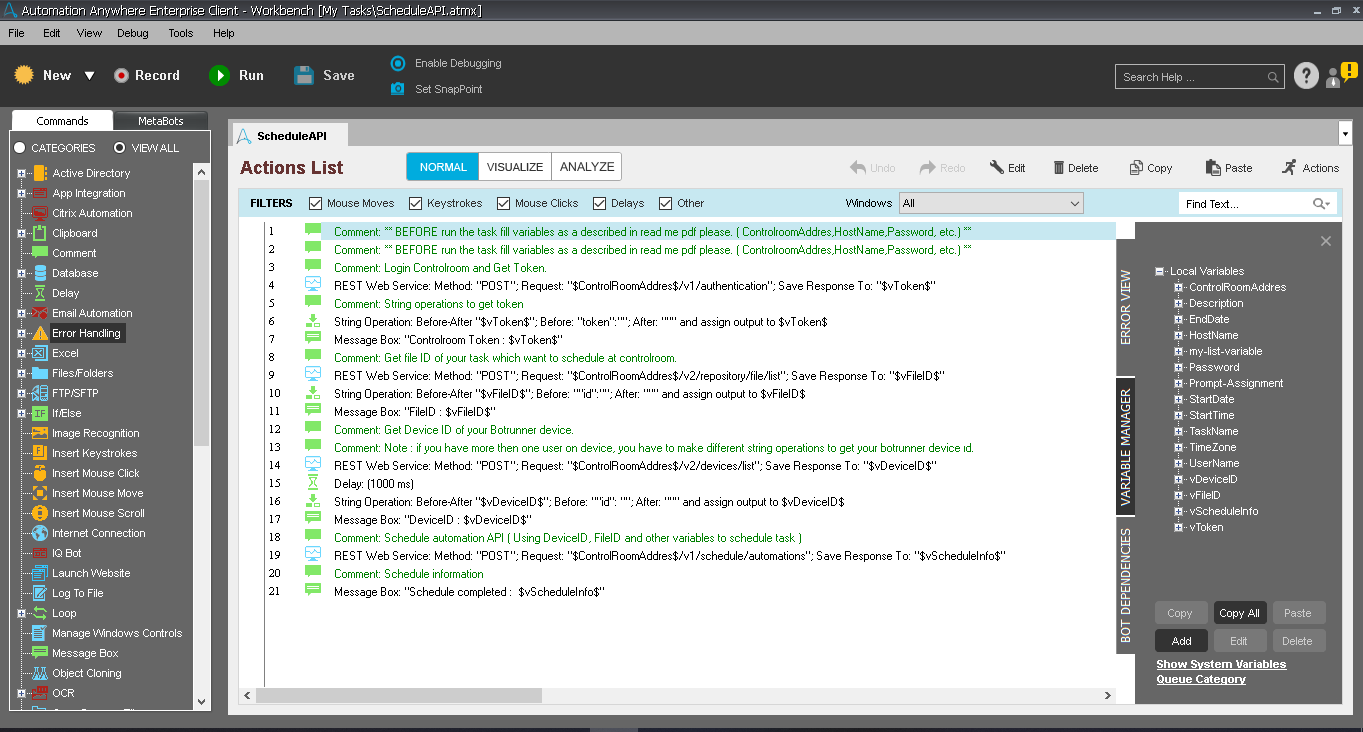Toggle the Delays filter checkbox
The height and width of the screenshot is (732, 1363).
click(600, 203)
